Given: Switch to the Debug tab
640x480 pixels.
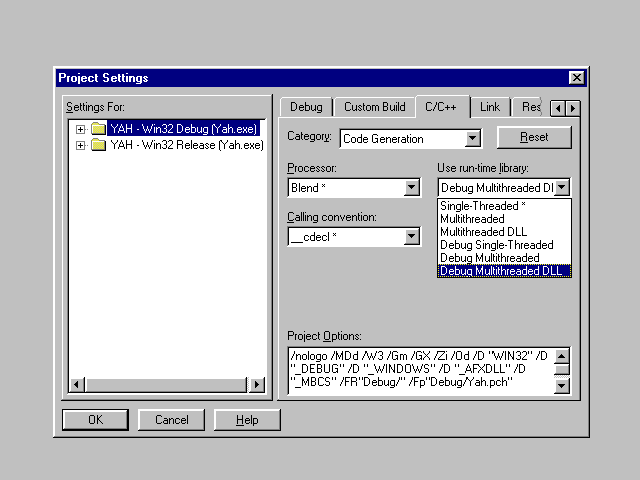Looking at the screenshot, I should [x=306, y=107].
